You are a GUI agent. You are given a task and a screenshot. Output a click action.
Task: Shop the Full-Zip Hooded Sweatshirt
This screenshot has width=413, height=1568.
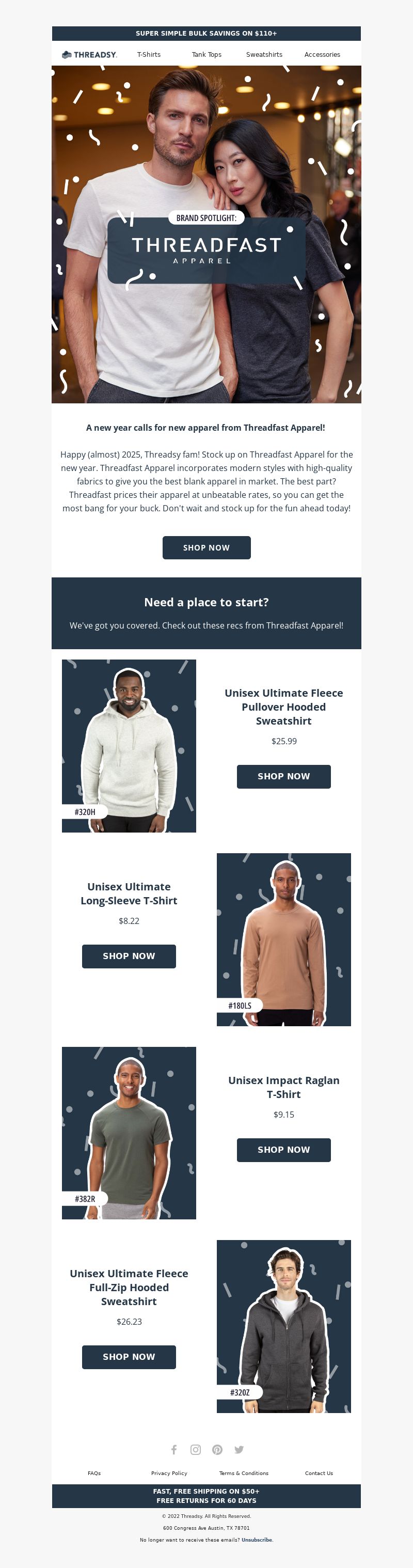pos(129,1357)
